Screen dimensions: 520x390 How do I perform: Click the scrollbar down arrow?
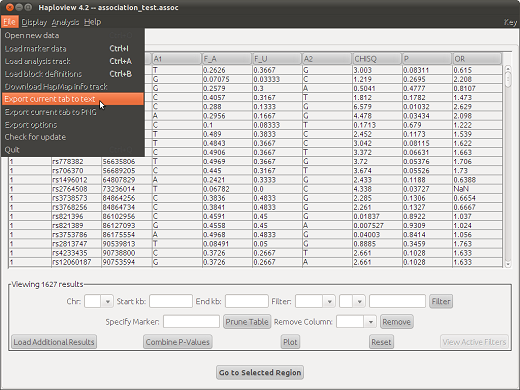508,264
